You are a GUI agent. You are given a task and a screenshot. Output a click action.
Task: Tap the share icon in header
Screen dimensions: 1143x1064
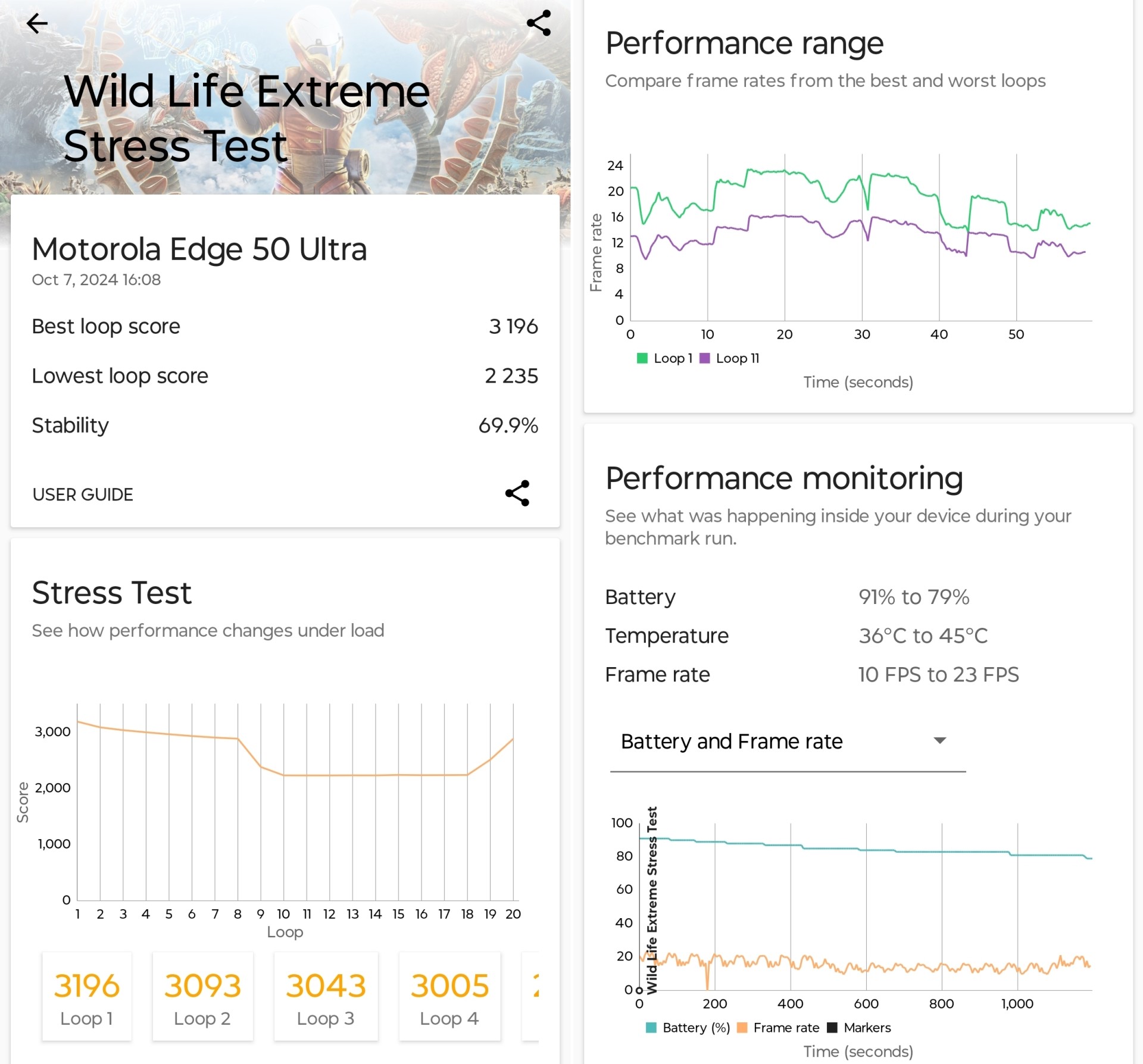(x=539, y=23)
